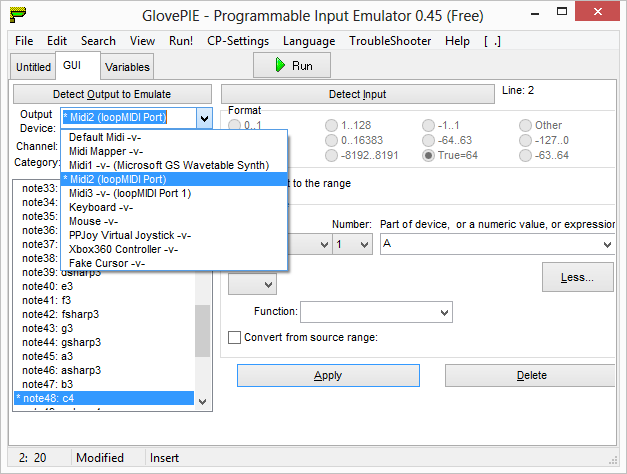Click the Delete button
The width and height of the screenshot is (627, 474).
(x=531, y=375)
